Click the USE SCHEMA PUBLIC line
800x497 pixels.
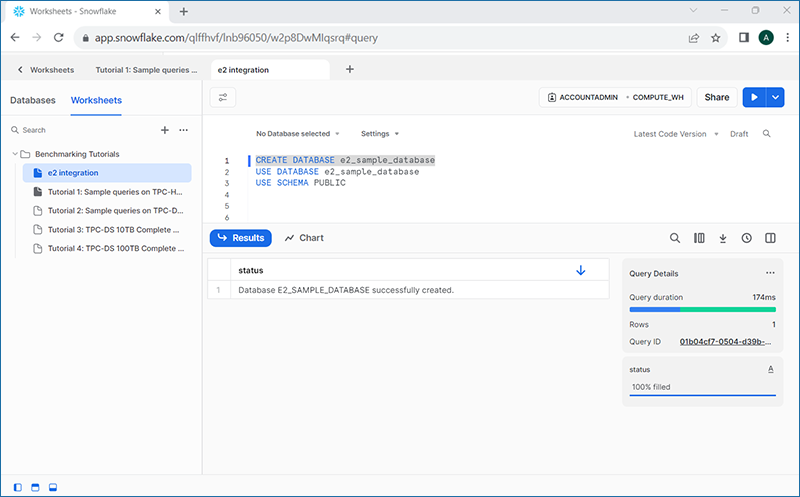pos(301,183)
